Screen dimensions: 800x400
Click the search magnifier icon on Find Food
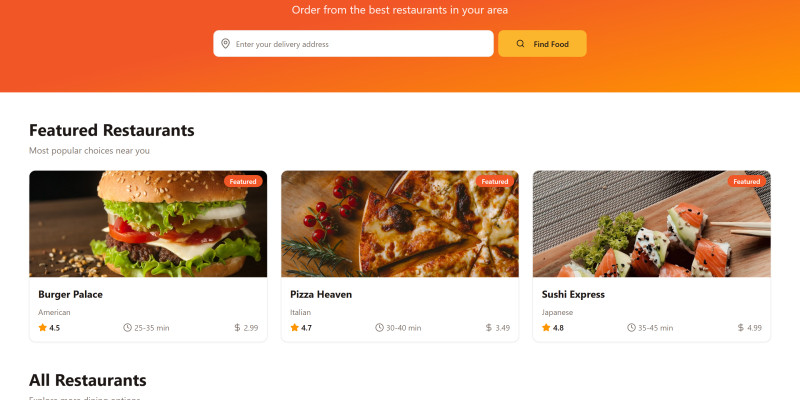coord(520,44)
